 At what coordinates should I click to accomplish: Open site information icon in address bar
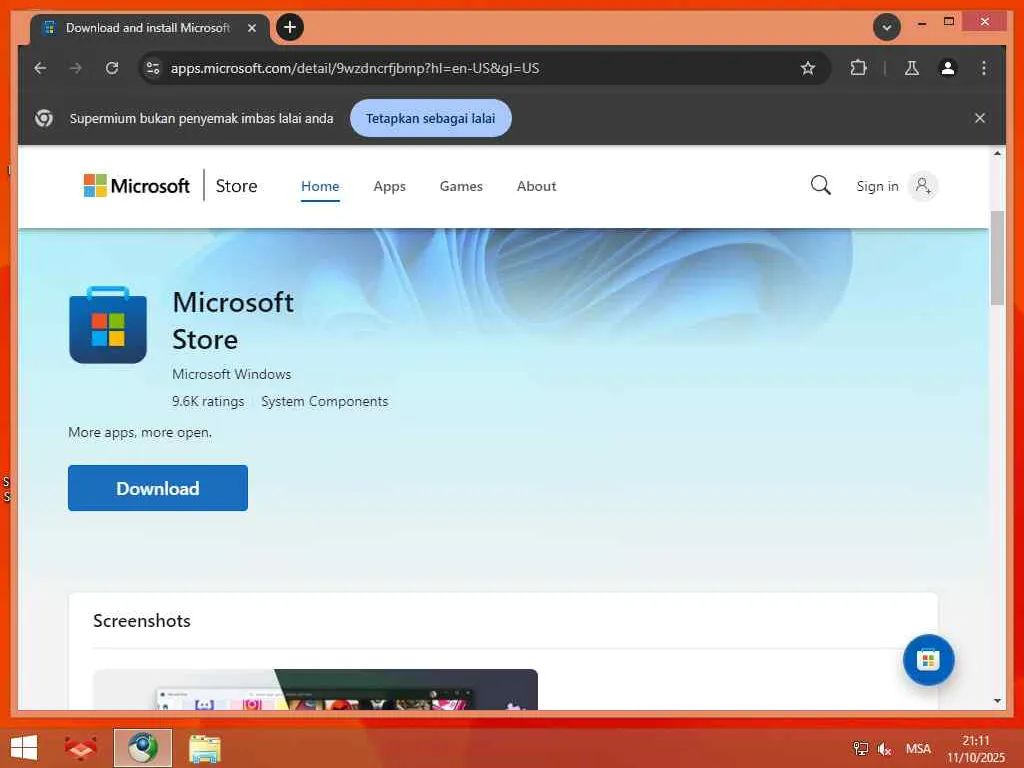pyautogui.click(x=153, y=68)
